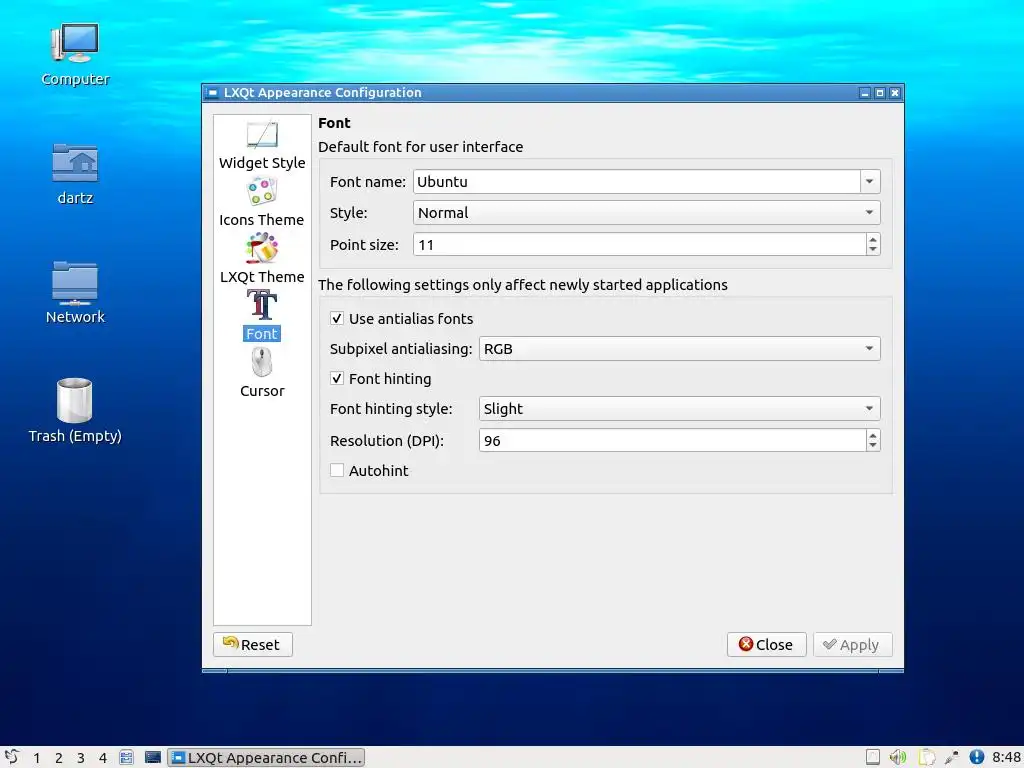Click the 'Subpixel antialiasing:' label
Viewport: 1024px width, 768px height.
401,349
